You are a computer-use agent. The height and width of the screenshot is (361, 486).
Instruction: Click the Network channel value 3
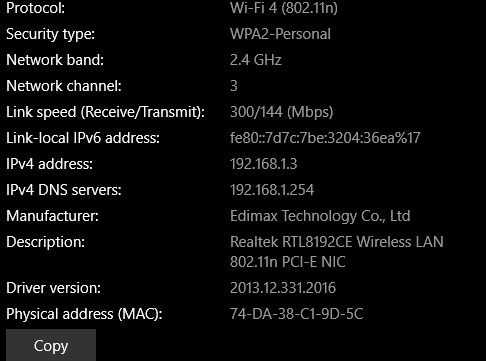tap(234, 86)
